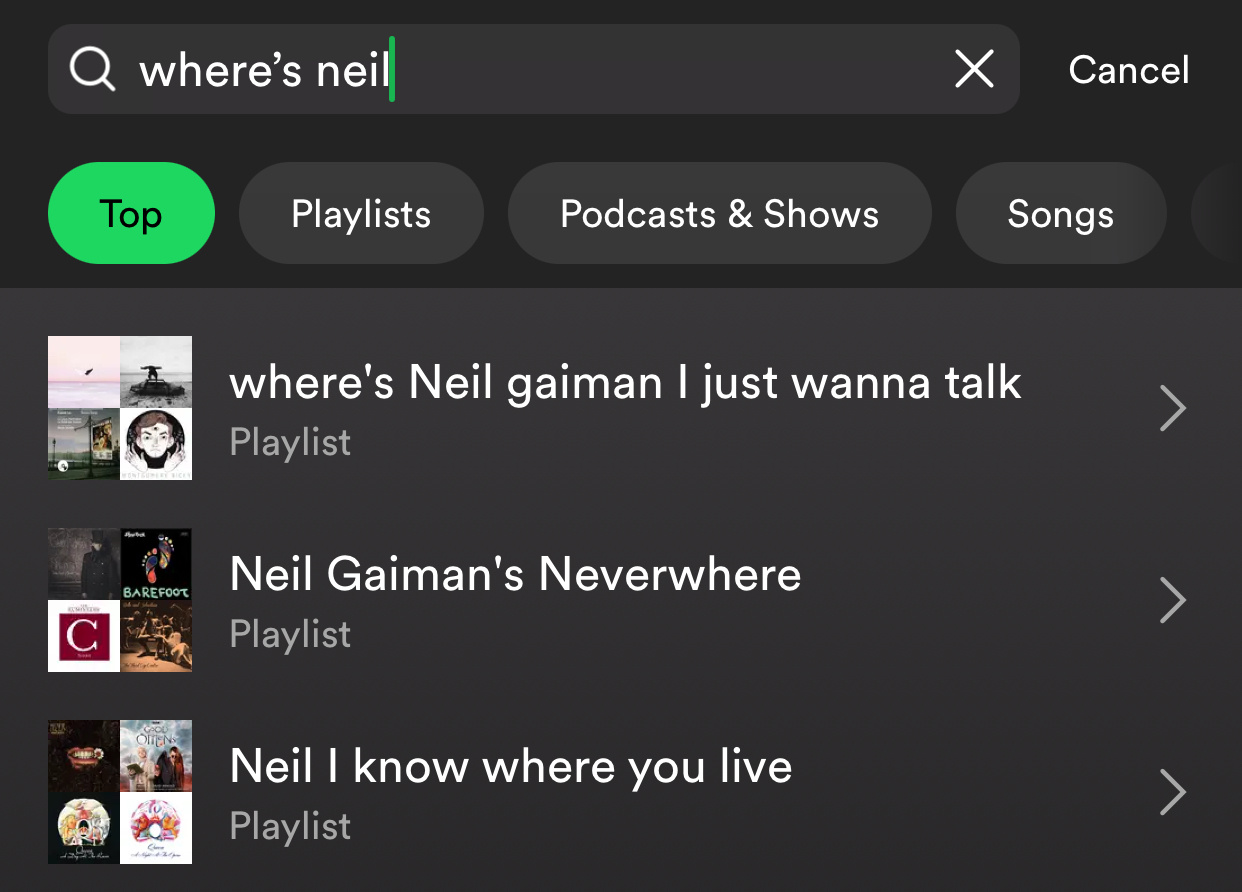Tap the cover collage with Good Omens artwork
Viewport: 1242px width, 892px height.
(120, 792)
